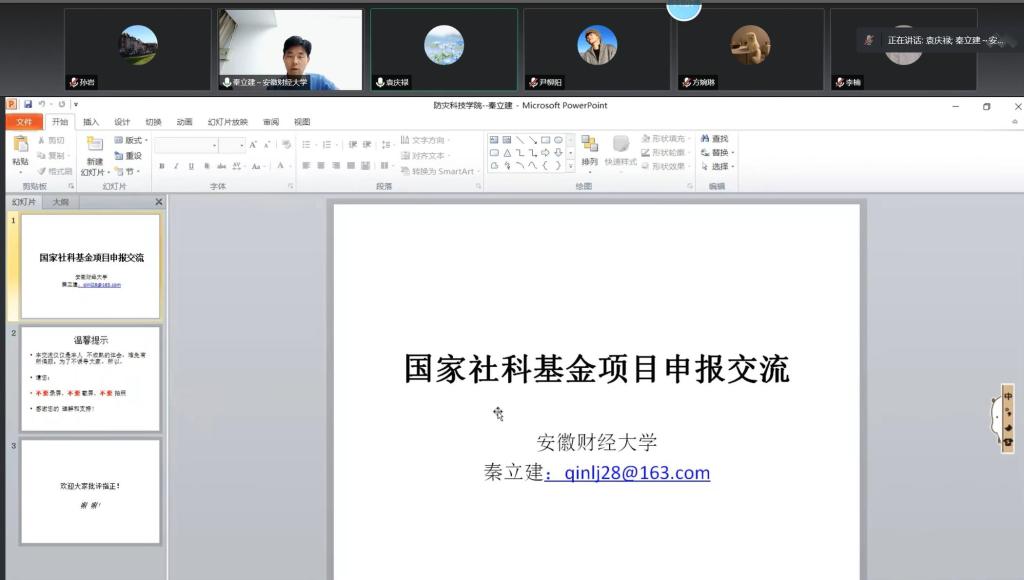Open the Insert (插入) ribbon tab
This screenshot has height=580, width=1024.
(x=91, y=122)
